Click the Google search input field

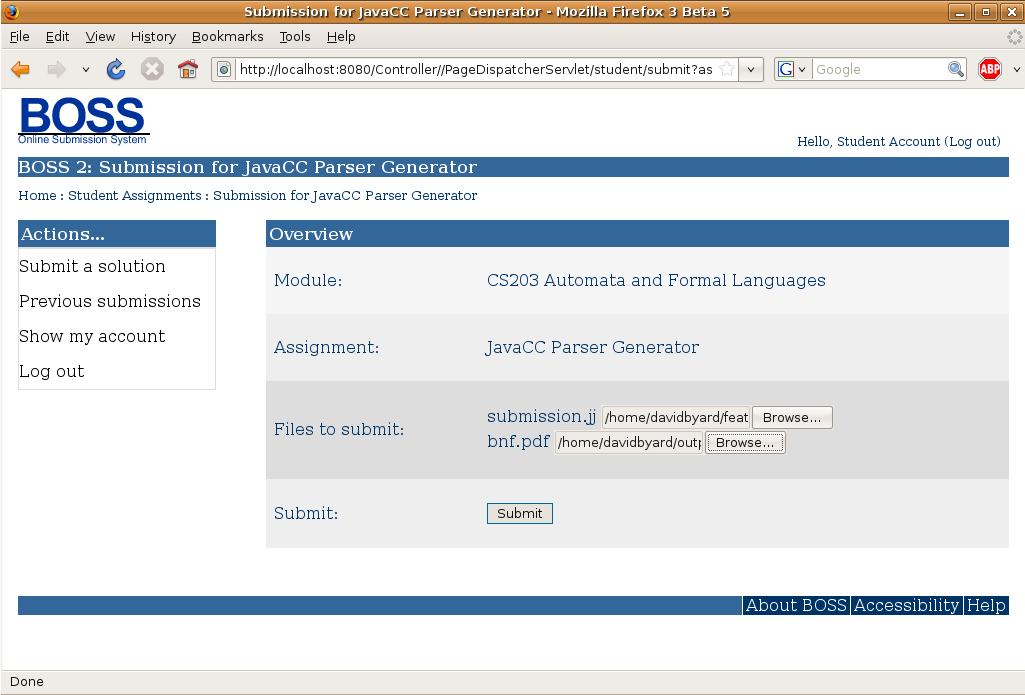878,69
